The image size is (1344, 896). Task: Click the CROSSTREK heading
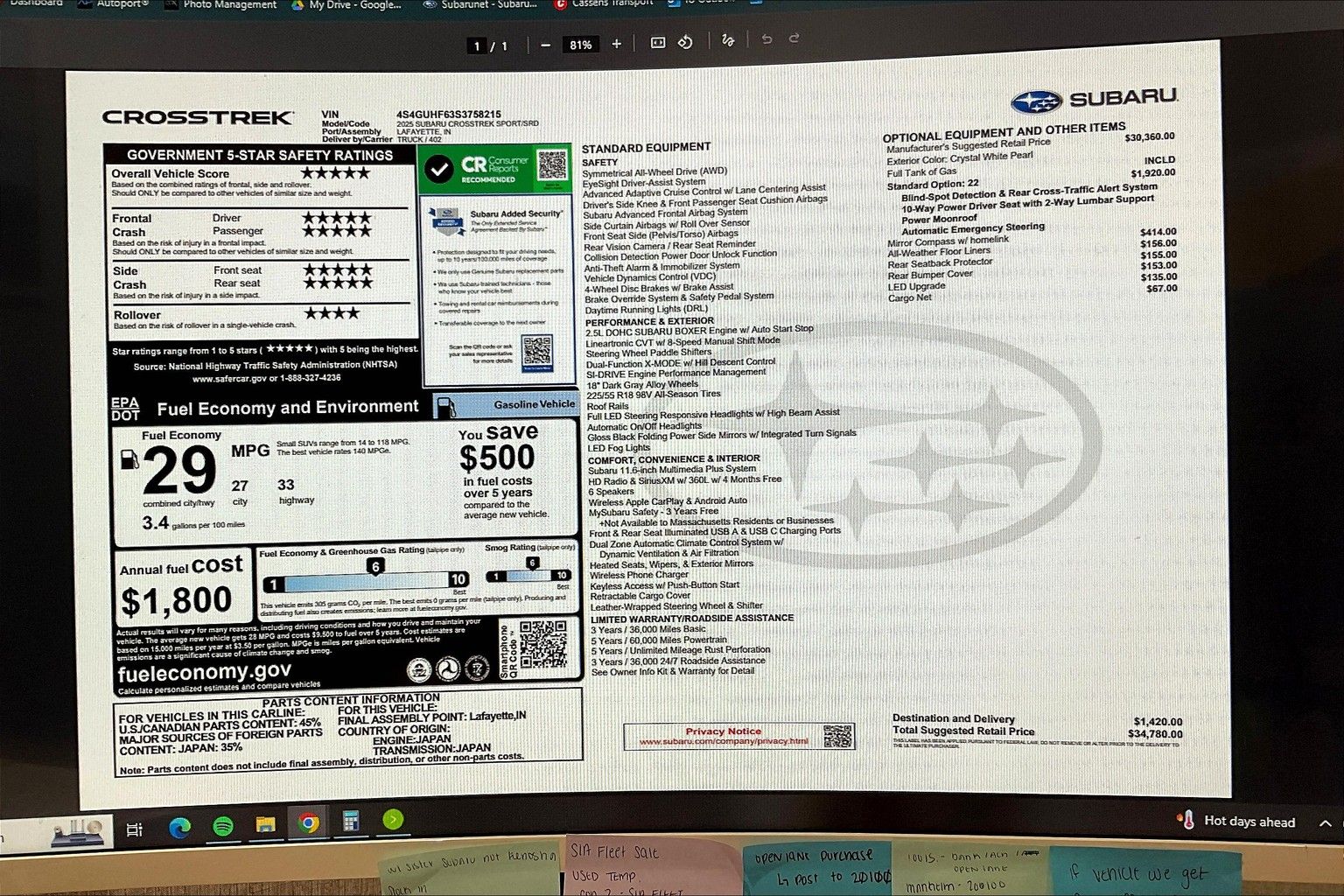[x=198, y=117]
